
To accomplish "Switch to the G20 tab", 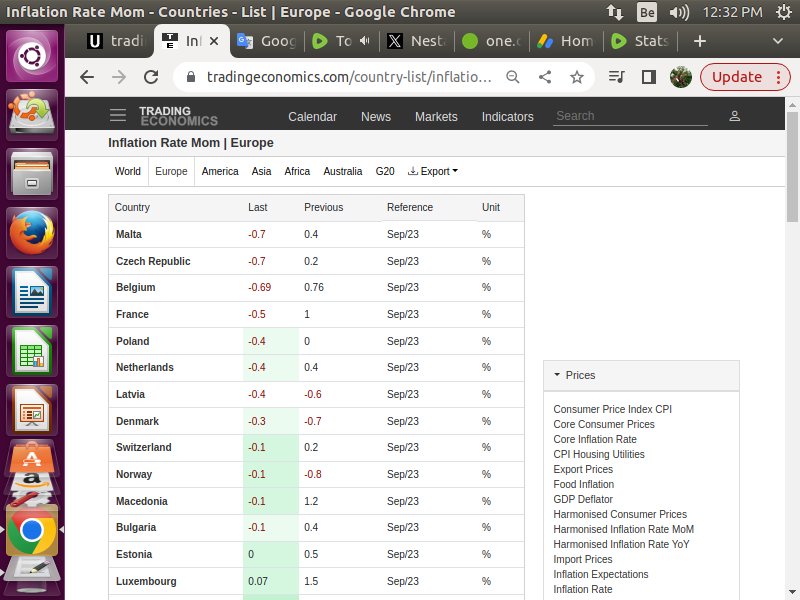I will click(x=385, y=171).
